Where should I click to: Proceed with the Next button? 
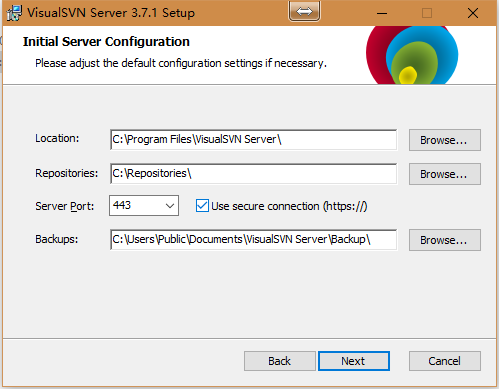354,361
